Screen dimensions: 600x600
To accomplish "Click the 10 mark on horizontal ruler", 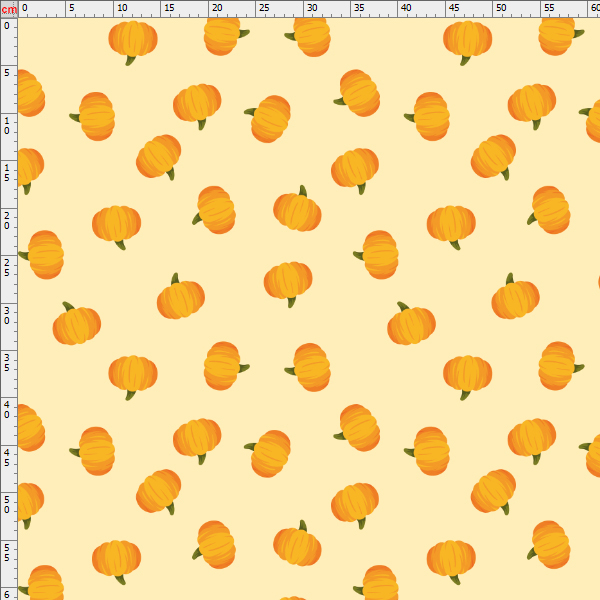I will coord(122,8).
